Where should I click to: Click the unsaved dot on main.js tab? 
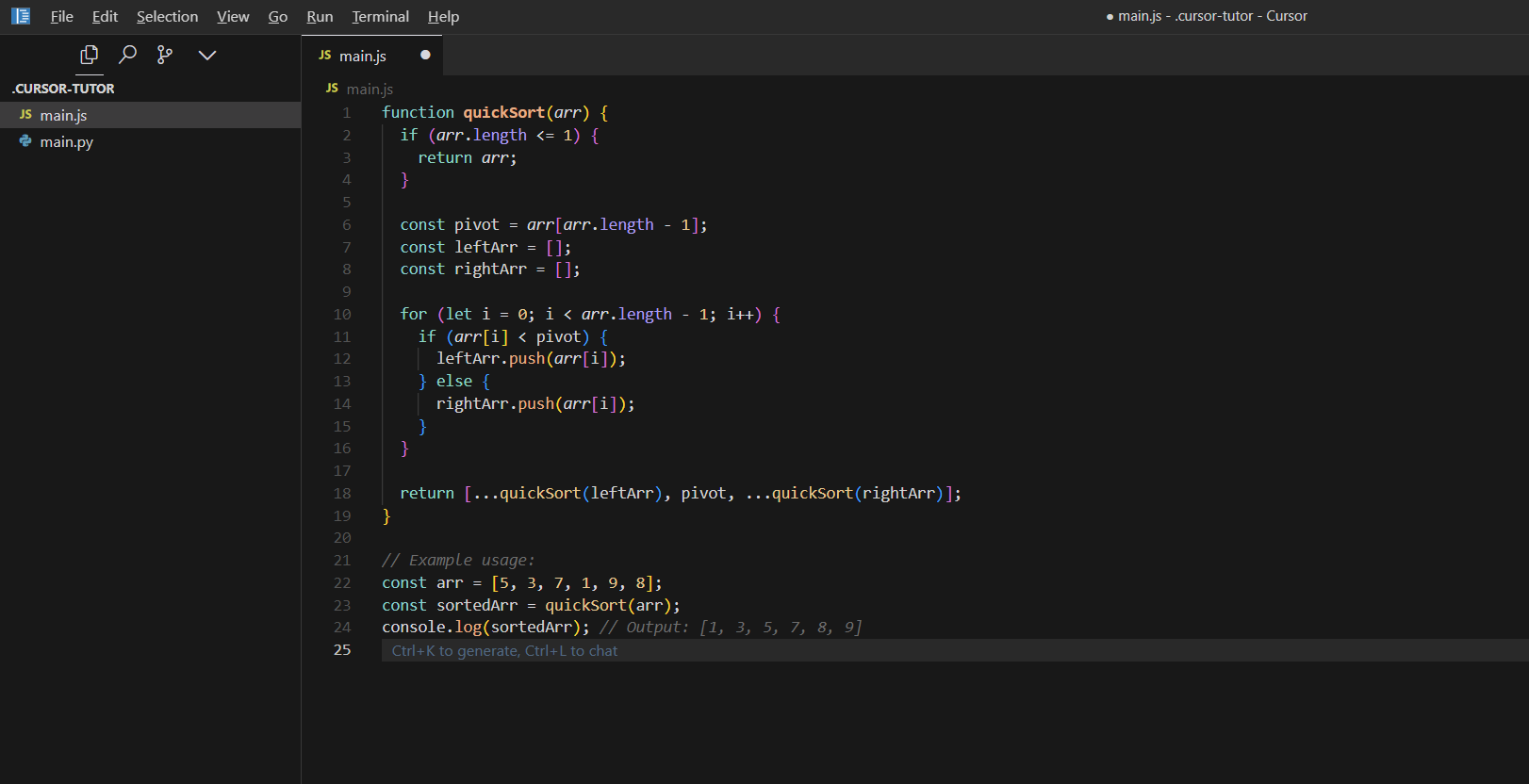(425, 55)
